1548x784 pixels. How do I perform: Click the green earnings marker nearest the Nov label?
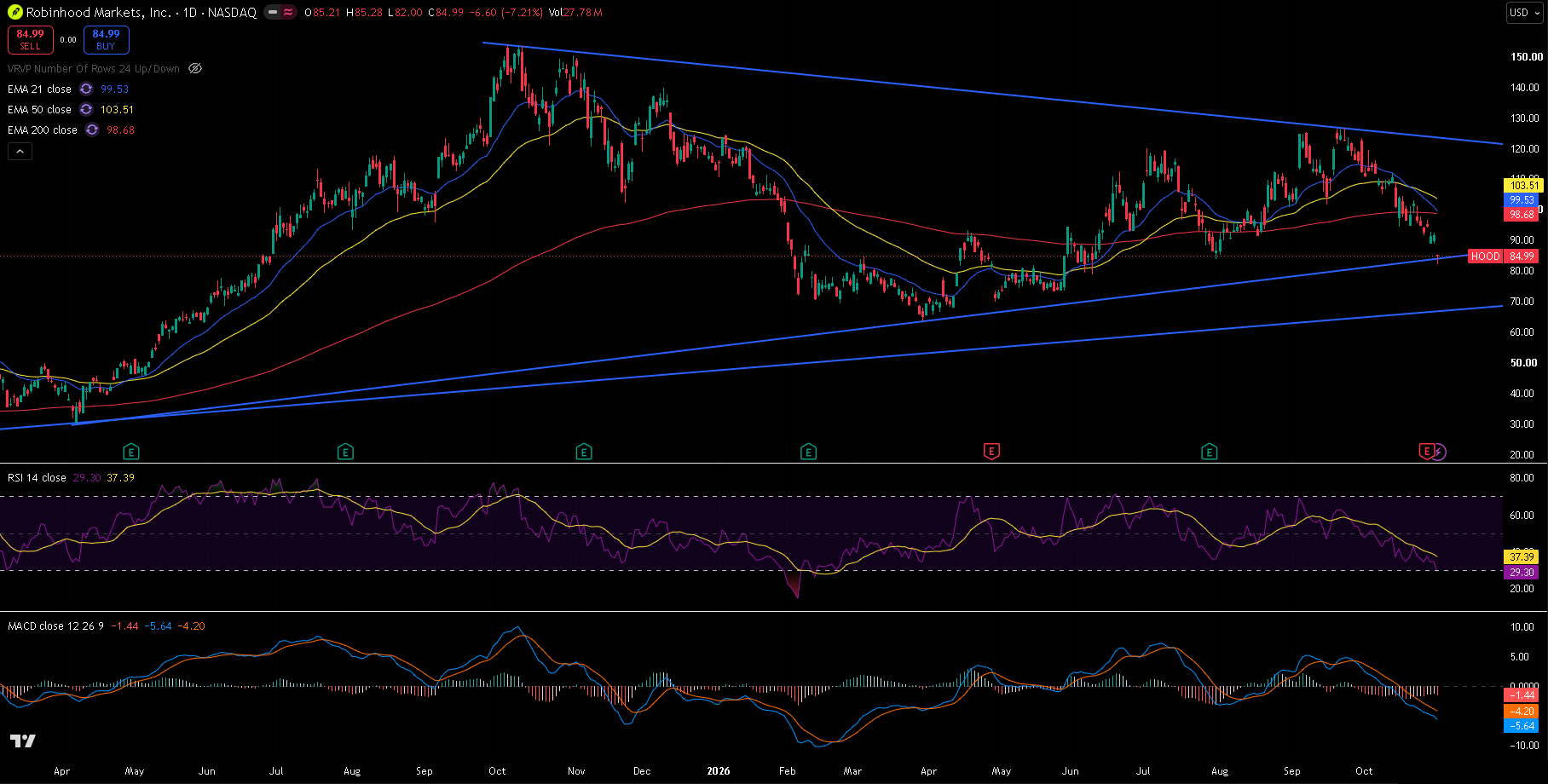click(584, 452)
